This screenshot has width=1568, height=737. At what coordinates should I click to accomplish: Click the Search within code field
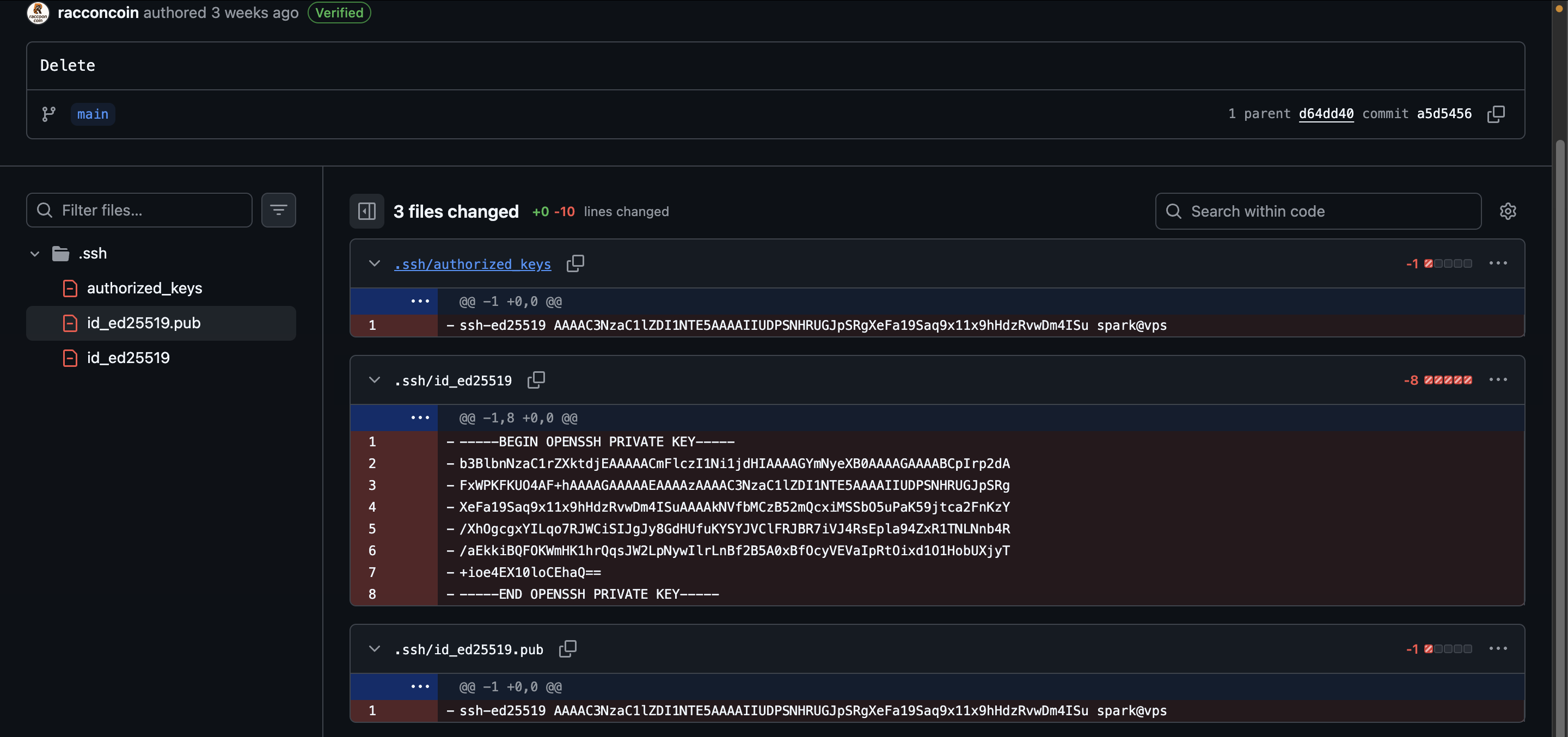tap(1327, 211)
